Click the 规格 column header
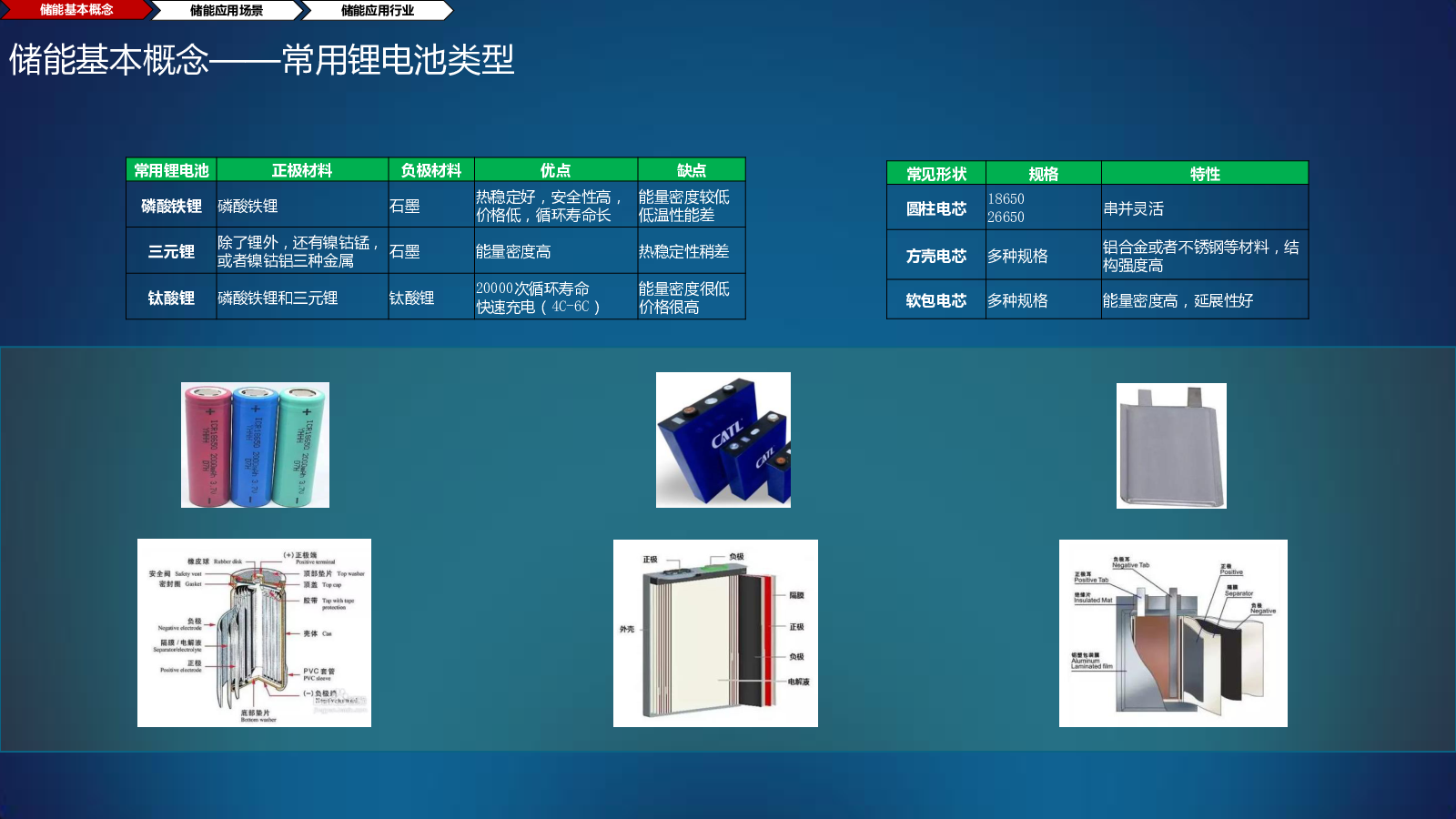 [1044, 173]
